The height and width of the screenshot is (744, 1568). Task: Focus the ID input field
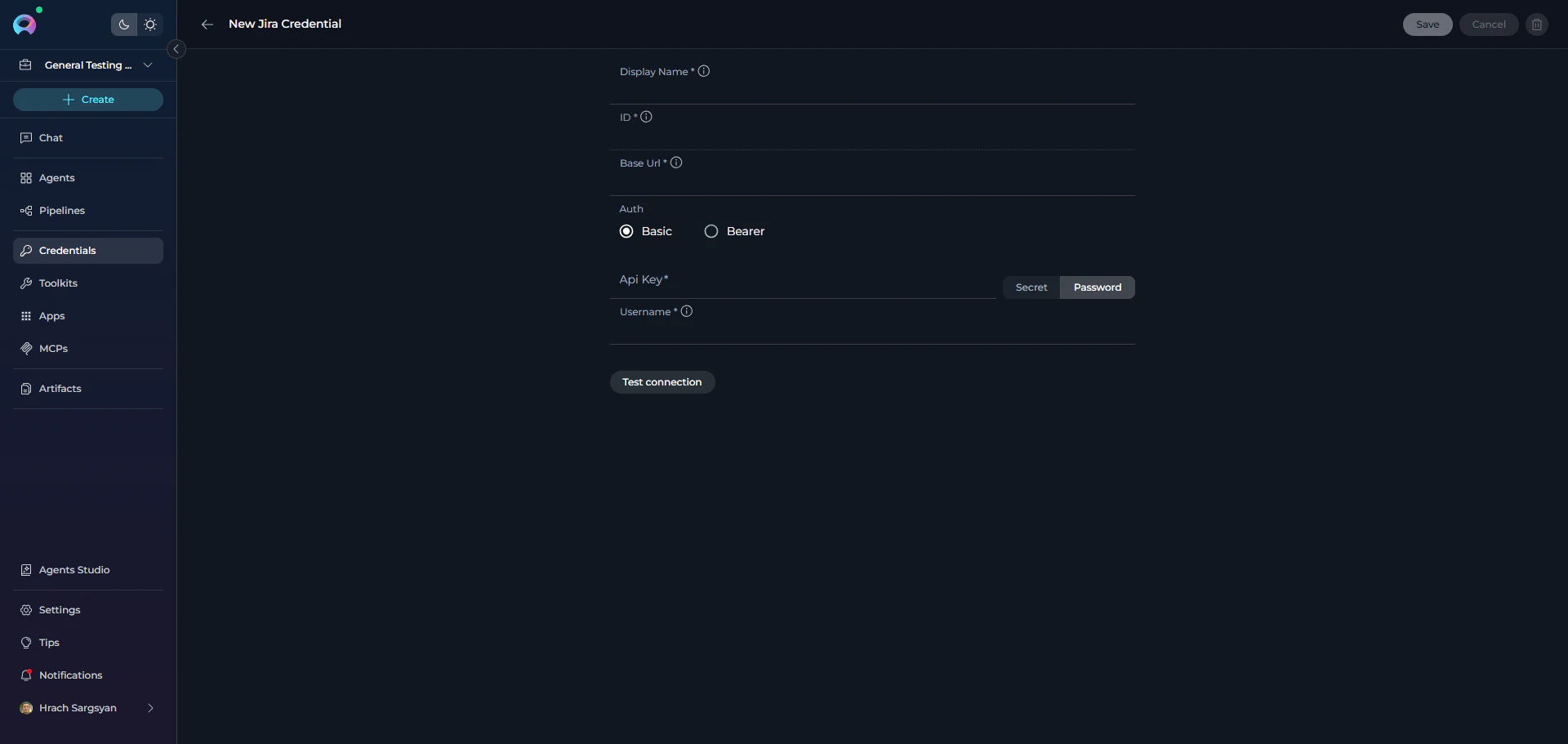tap(872, 136)
